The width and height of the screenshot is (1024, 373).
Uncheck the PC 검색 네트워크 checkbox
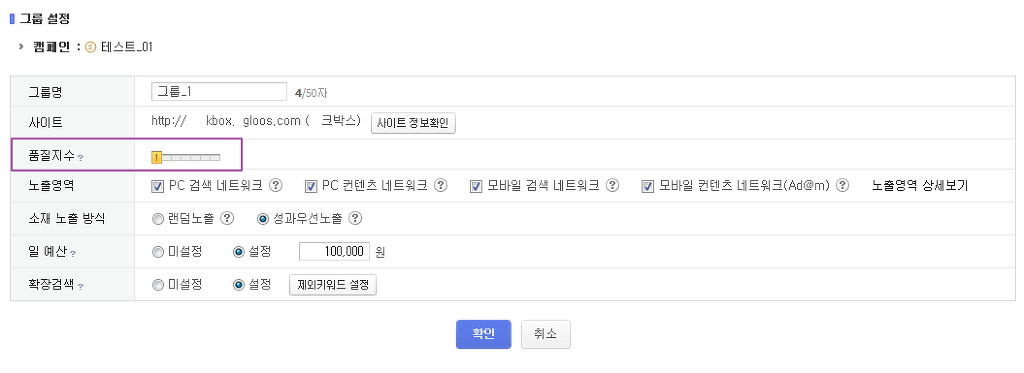[x=157, y=186]
